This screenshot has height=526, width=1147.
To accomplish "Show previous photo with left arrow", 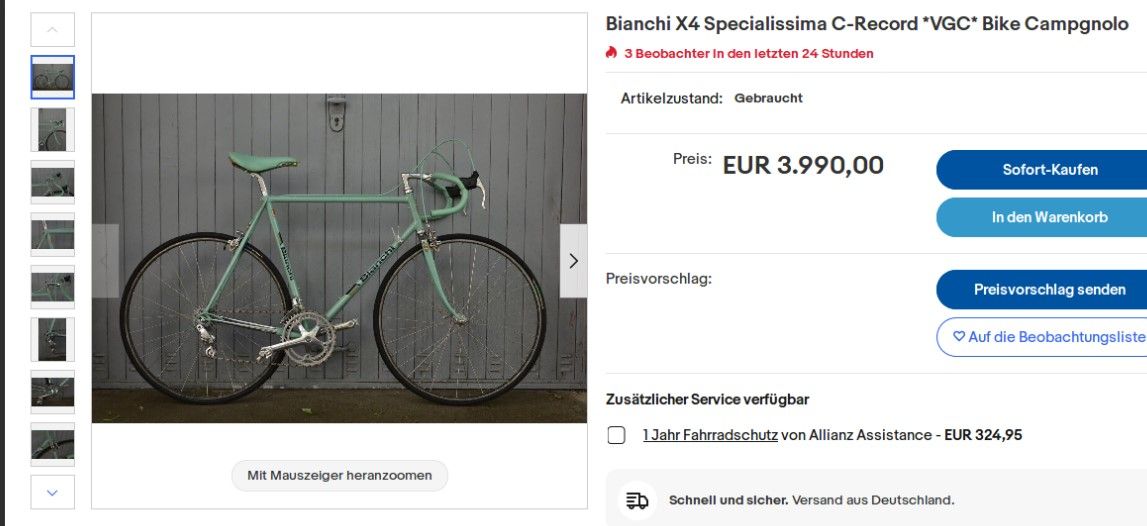I will coord(105,261).
